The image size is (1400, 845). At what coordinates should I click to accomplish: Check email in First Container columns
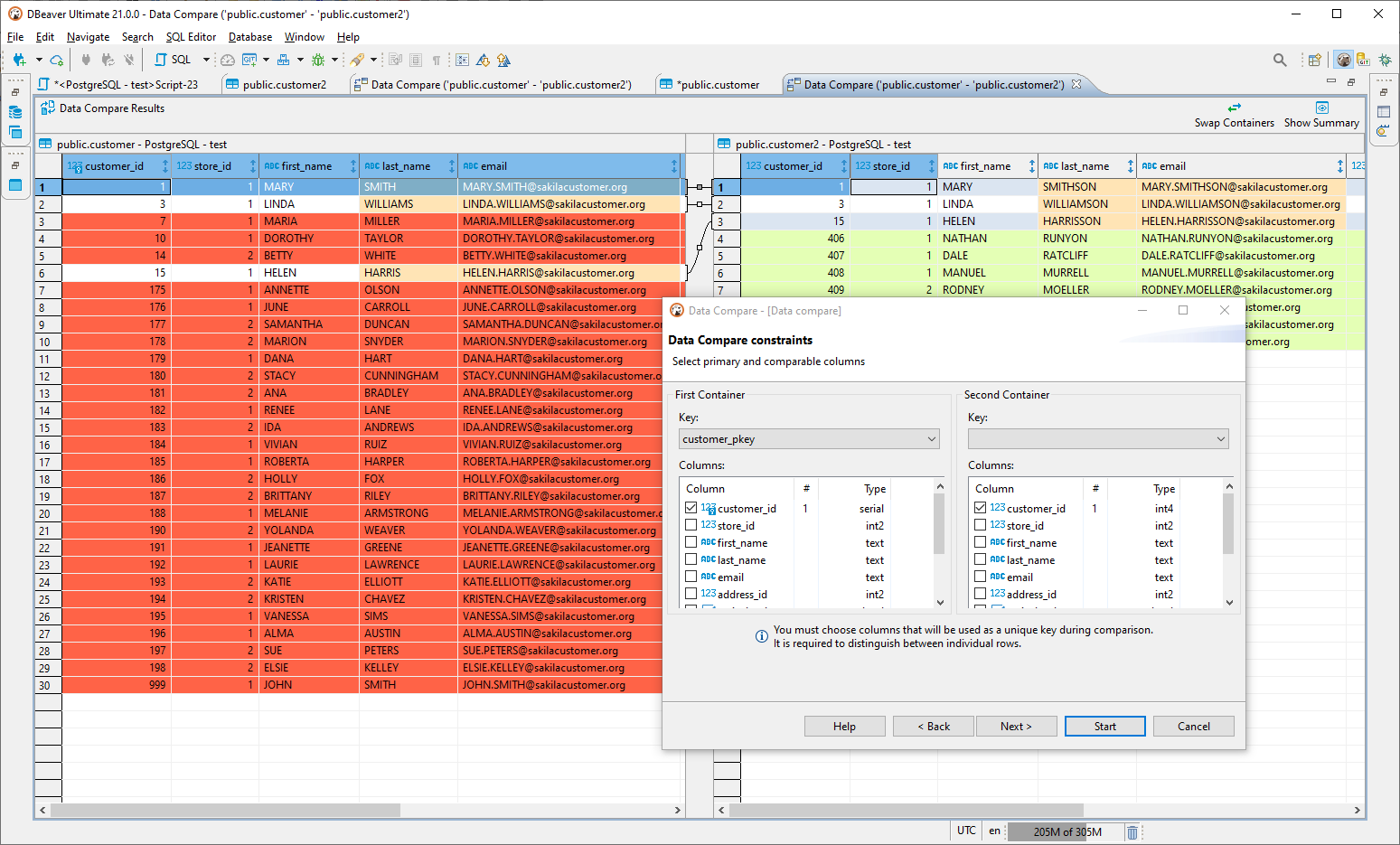point(691,577)
